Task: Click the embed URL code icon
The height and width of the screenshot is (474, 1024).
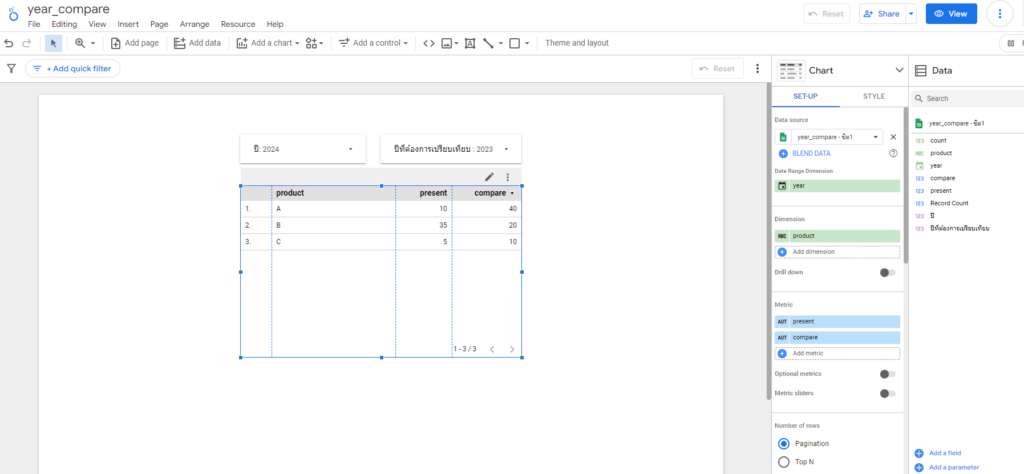Action: (x=428, y=43)
